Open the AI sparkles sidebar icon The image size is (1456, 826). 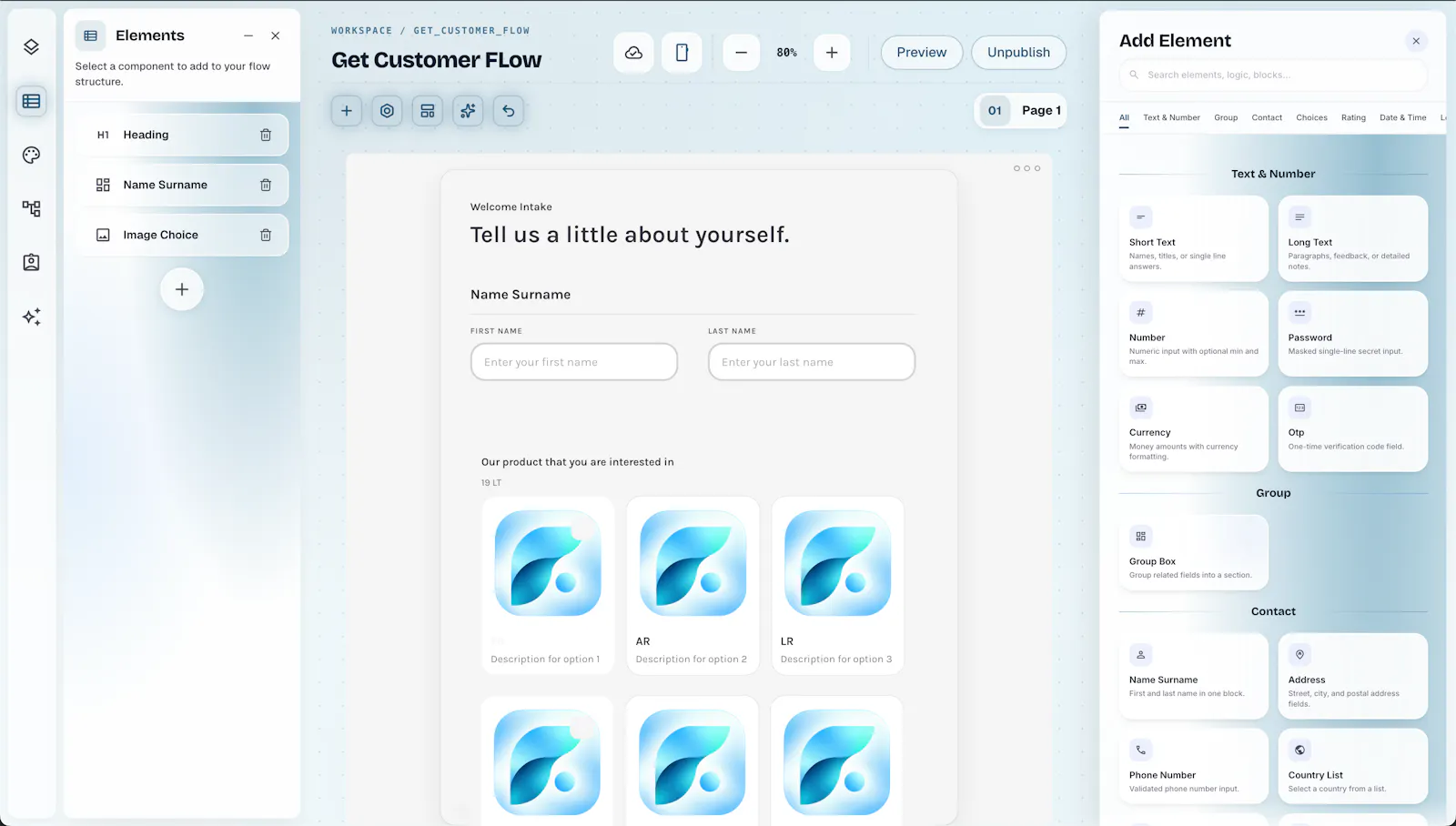[x=31, y=317]
